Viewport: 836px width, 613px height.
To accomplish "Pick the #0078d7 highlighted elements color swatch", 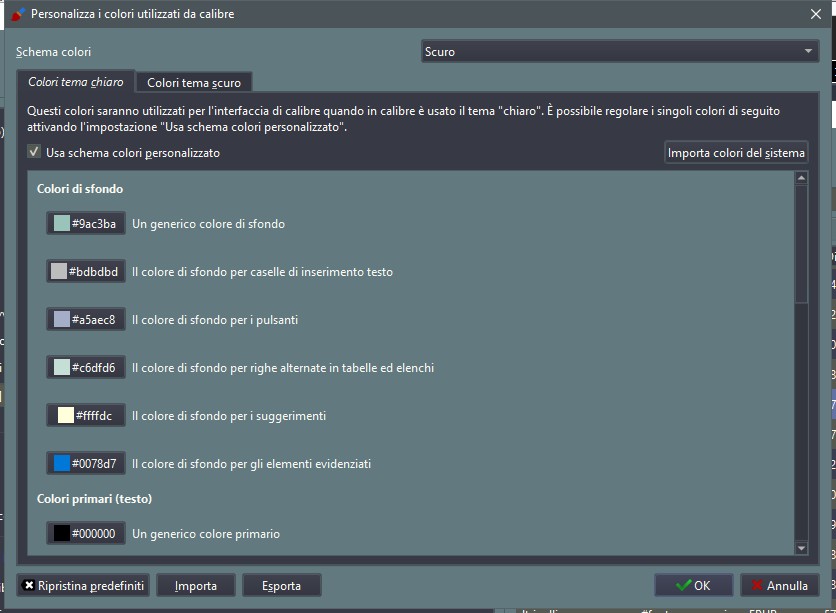I will coord(86,463).
